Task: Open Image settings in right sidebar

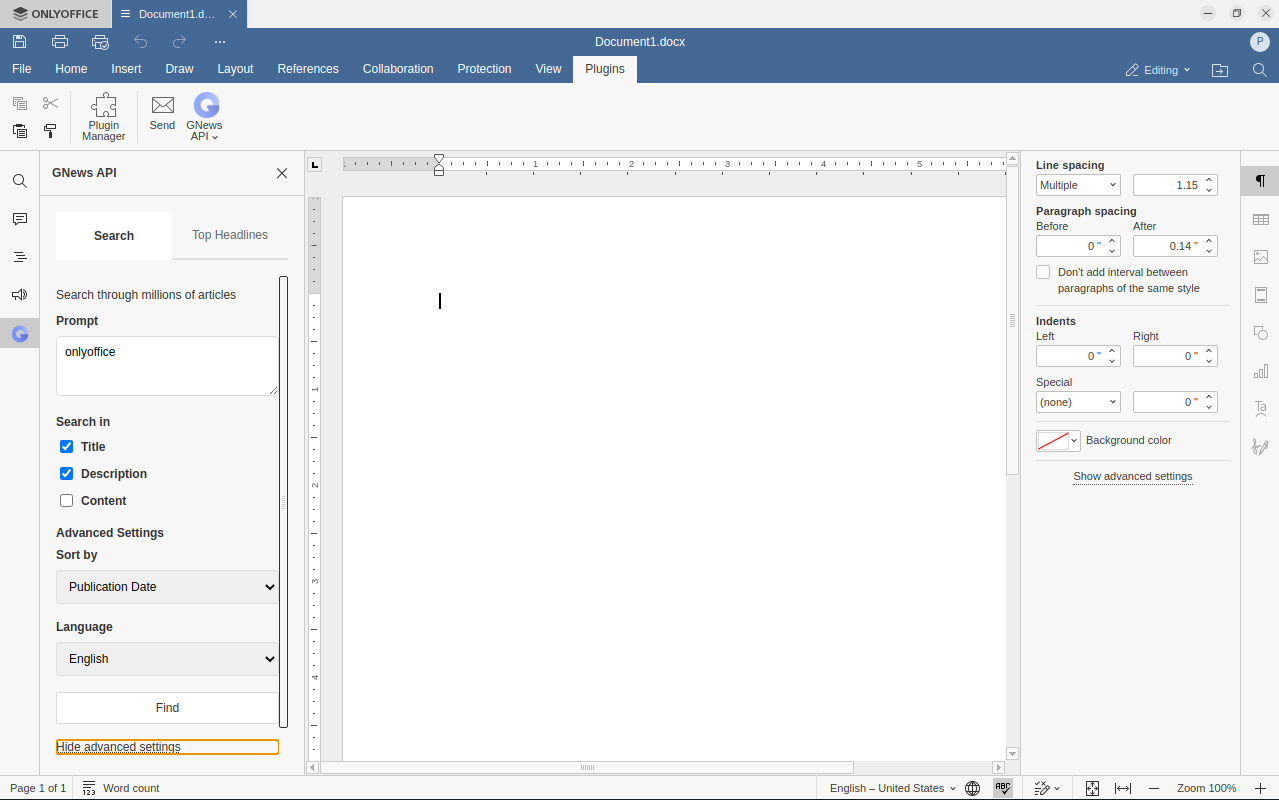Action: (x=1260, y=257)
